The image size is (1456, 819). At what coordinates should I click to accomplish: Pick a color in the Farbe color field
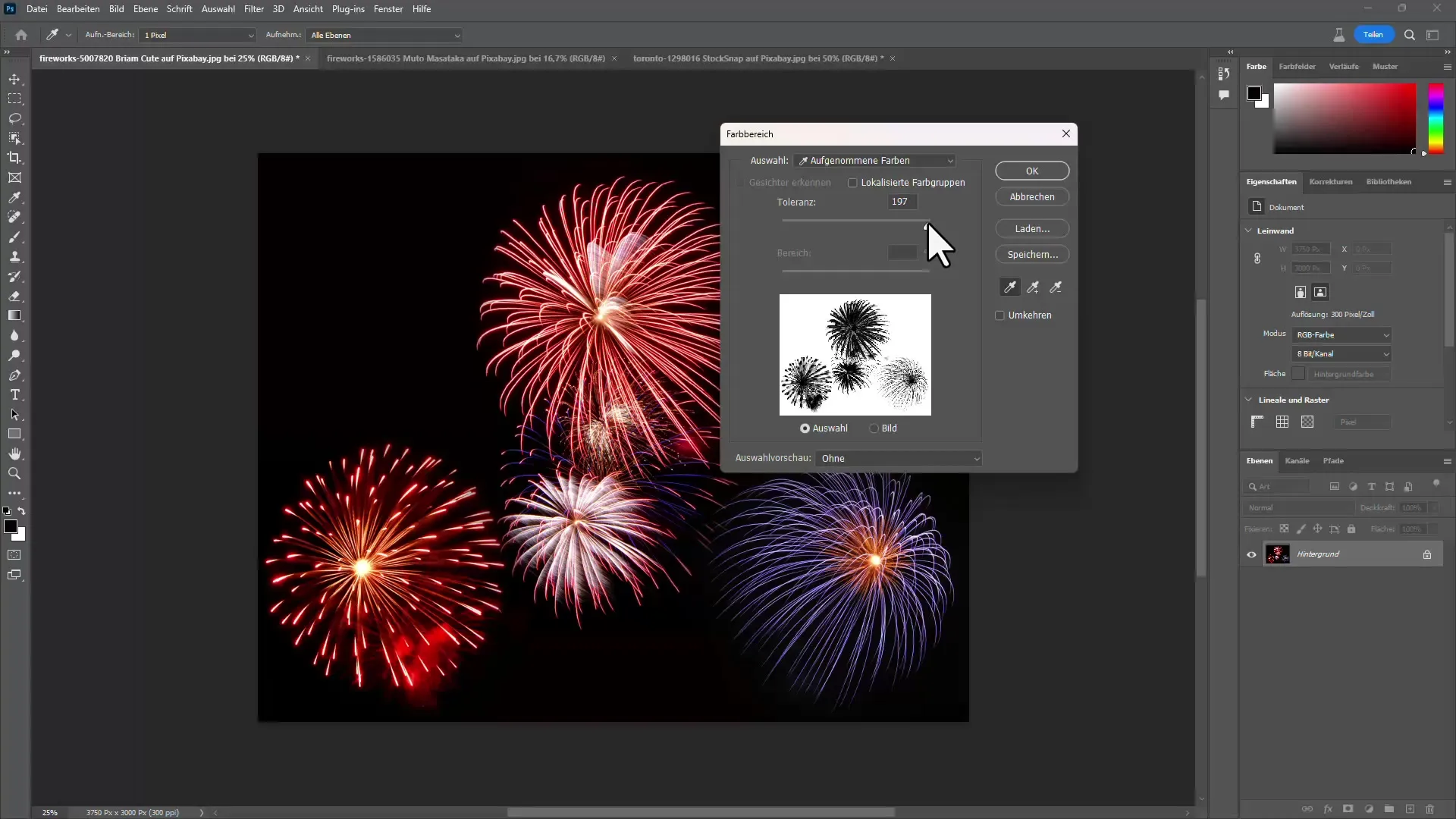pyautogui.click(x=1345, y=118)
